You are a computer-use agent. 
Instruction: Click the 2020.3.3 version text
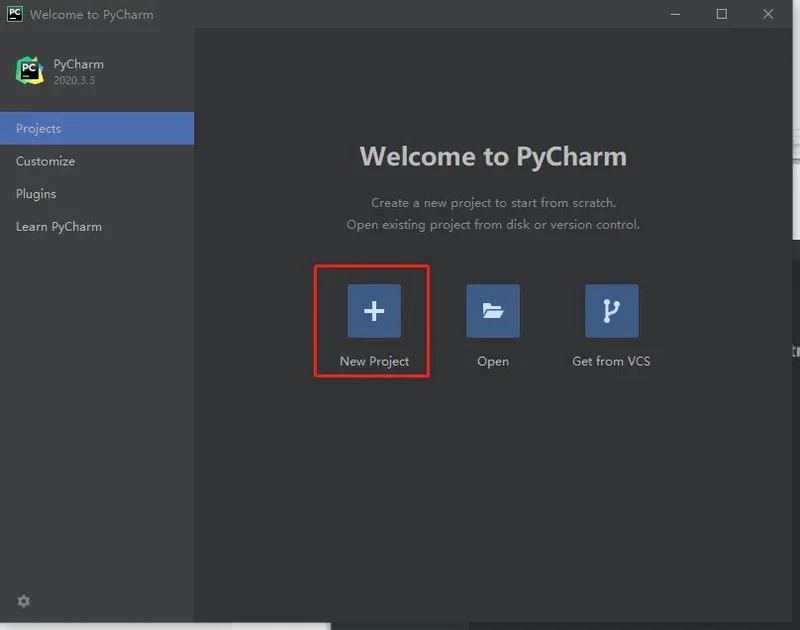(74, 80)
